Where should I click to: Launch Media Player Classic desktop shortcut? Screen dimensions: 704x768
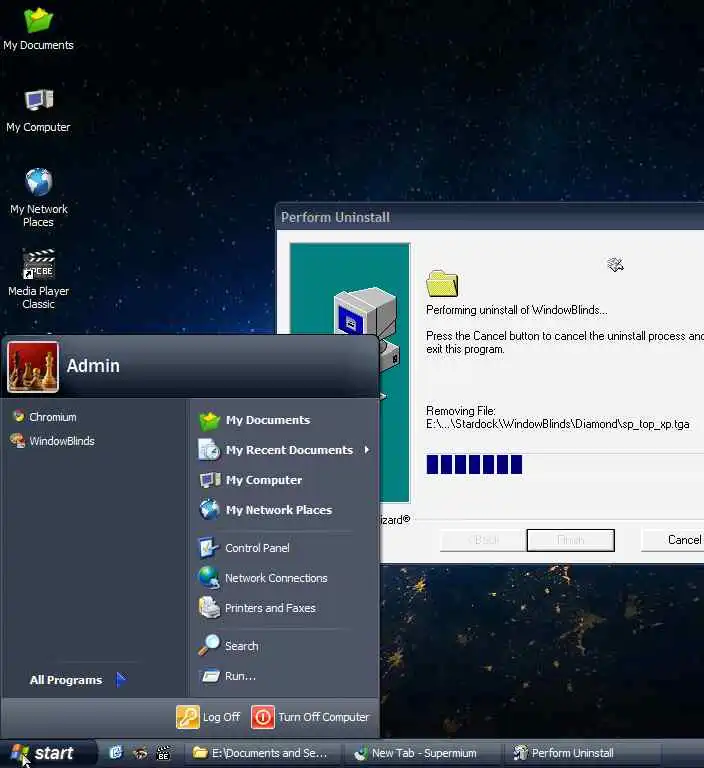(39, 279)
